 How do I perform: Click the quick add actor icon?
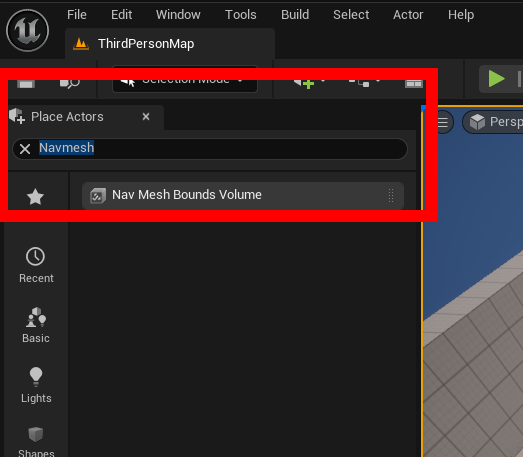tap(304, 83)
